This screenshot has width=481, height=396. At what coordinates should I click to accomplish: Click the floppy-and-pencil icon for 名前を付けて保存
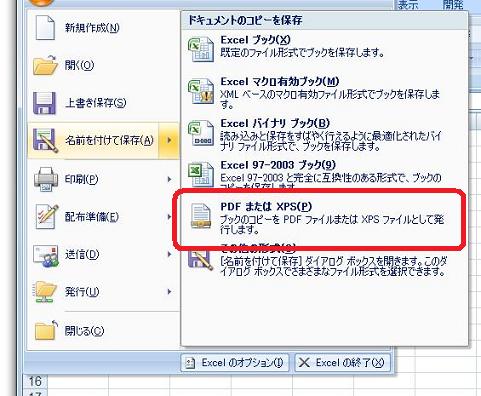[46, 140]
